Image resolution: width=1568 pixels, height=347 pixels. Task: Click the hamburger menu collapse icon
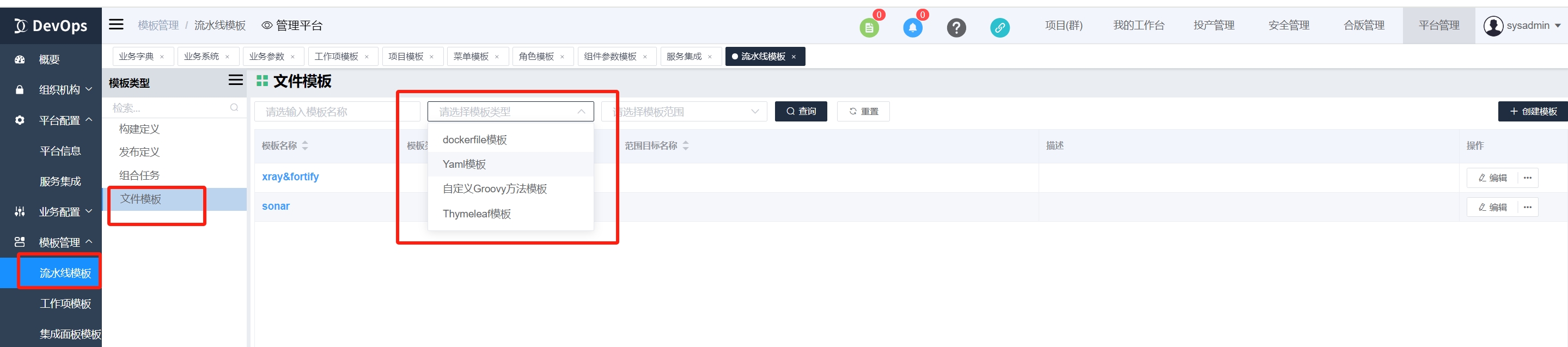115,25
